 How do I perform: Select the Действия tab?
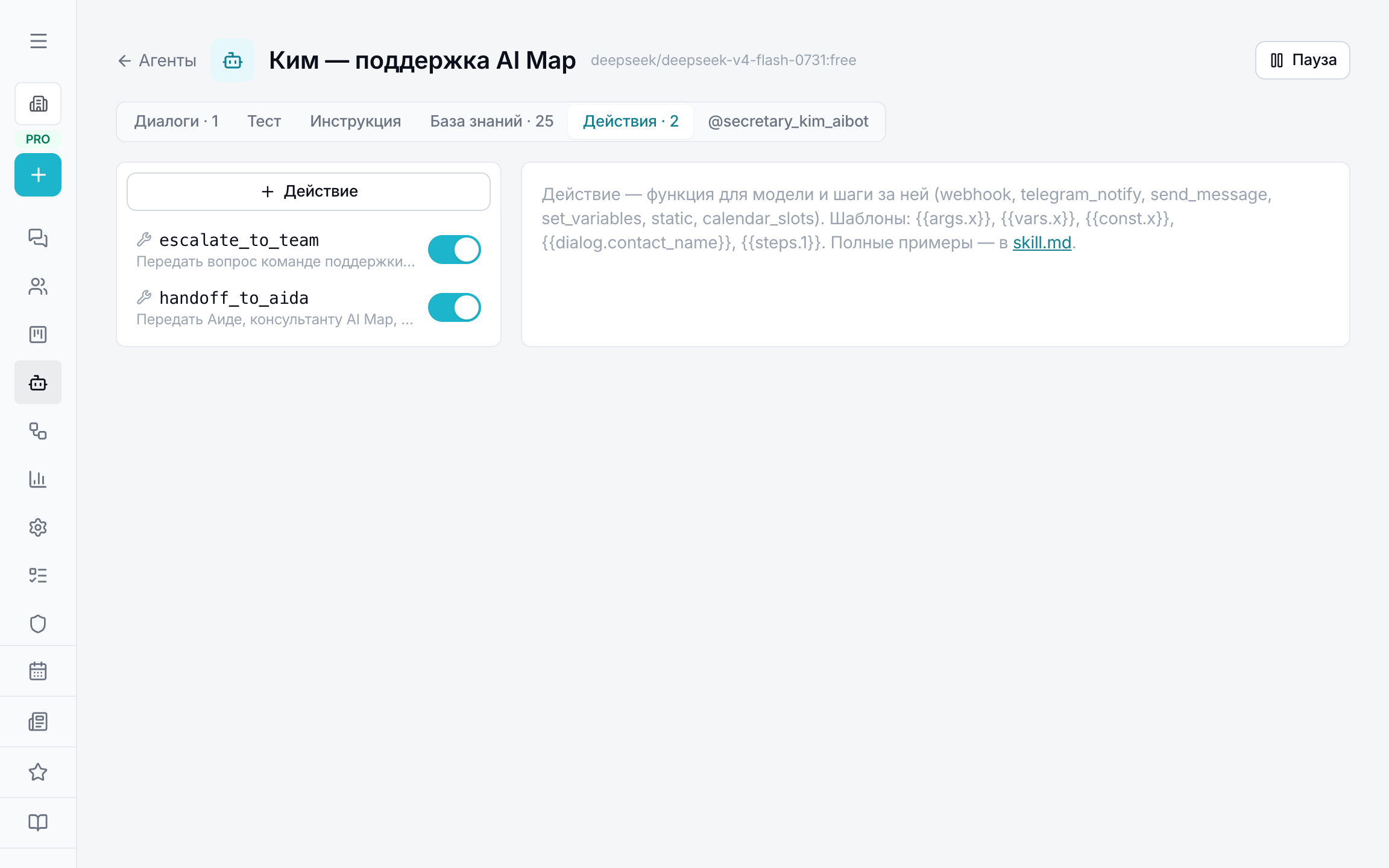631,121
